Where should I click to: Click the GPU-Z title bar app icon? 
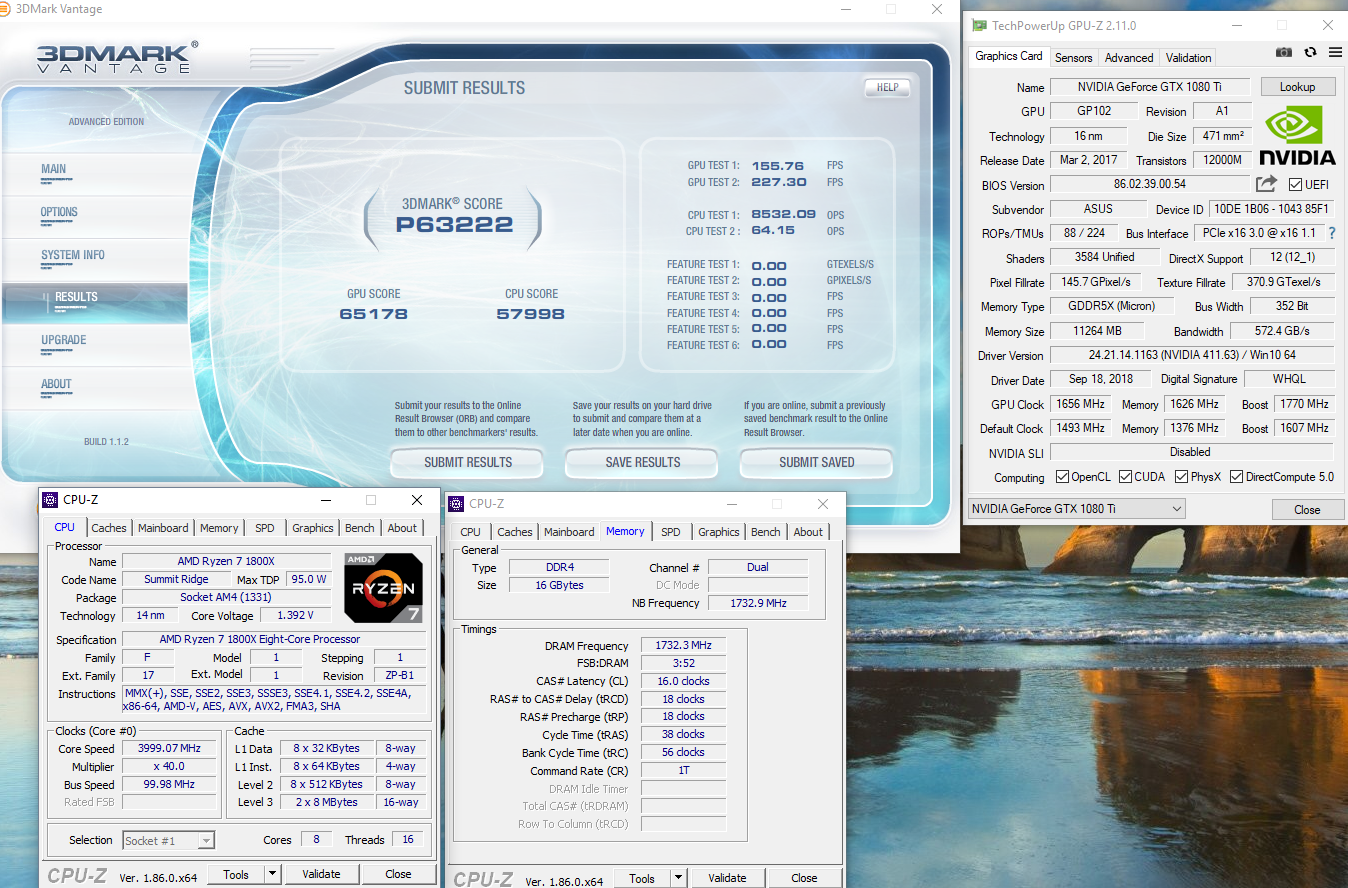979,26
